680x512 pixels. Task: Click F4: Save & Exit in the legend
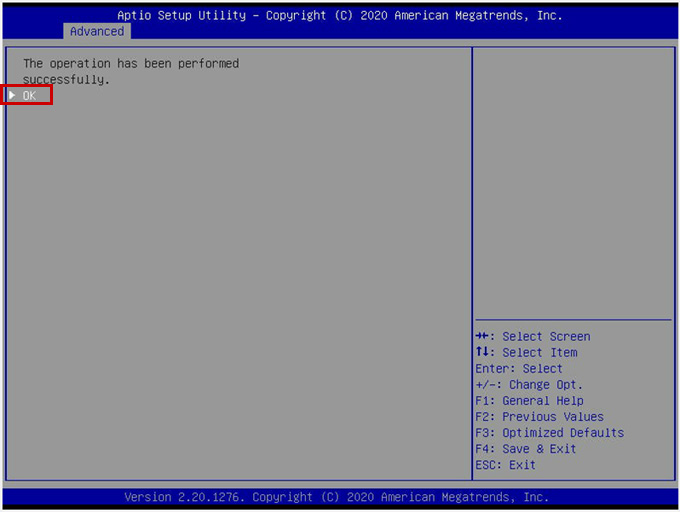coord(526,449)
